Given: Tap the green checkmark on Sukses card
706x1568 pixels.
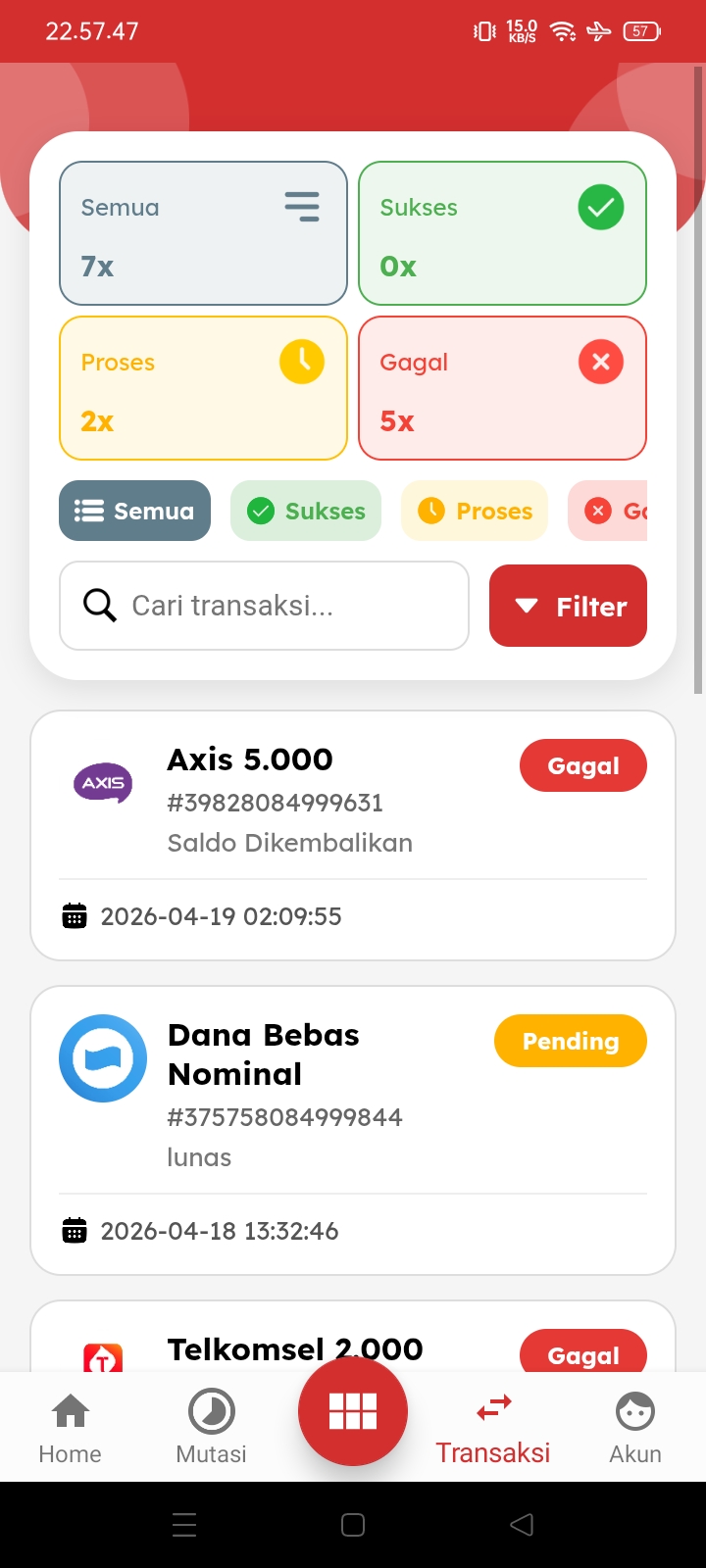Looking at the screenshot, I should coord(601,208).
